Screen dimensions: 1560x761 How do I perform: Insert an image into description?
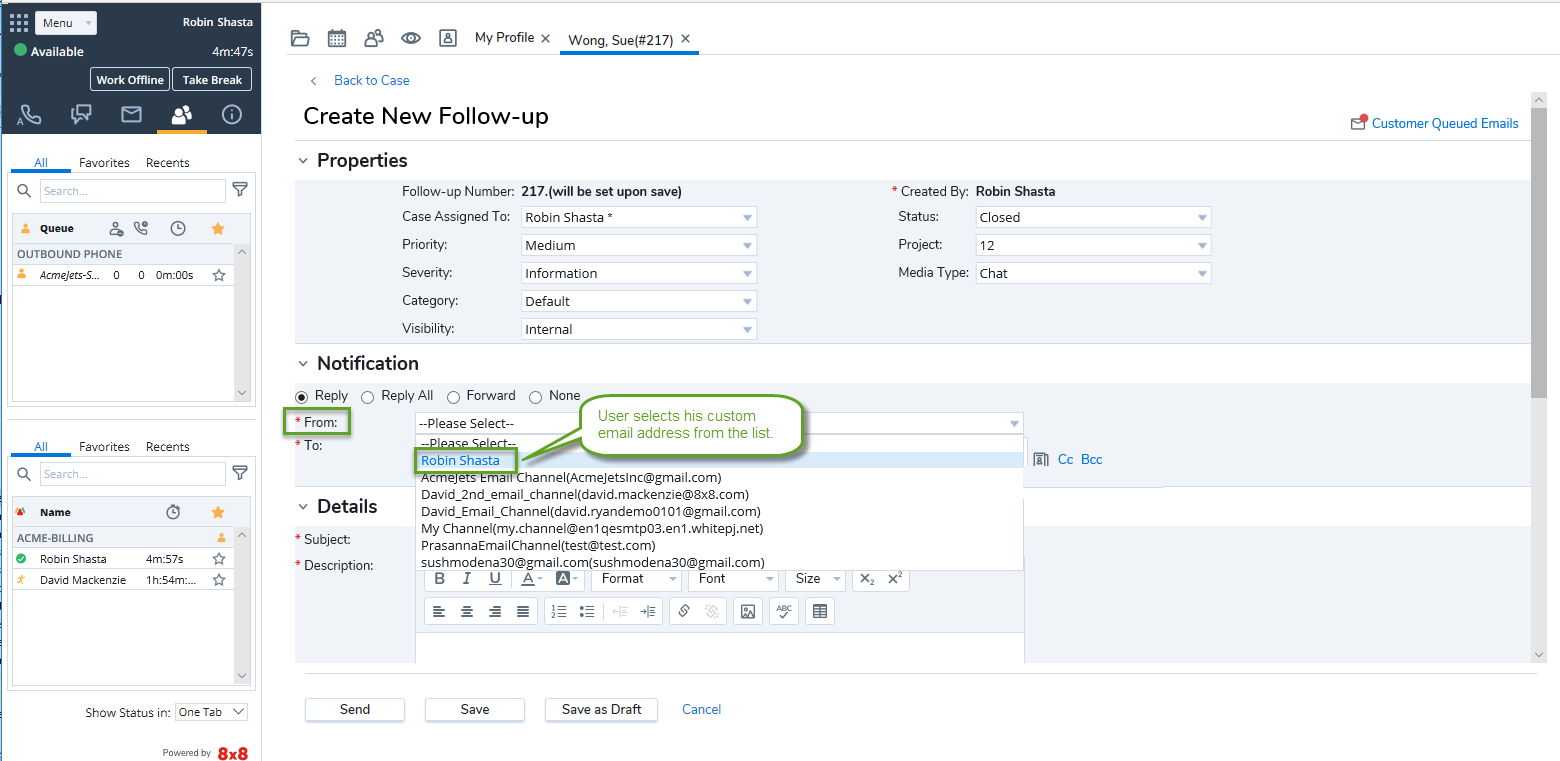(747, 611)
